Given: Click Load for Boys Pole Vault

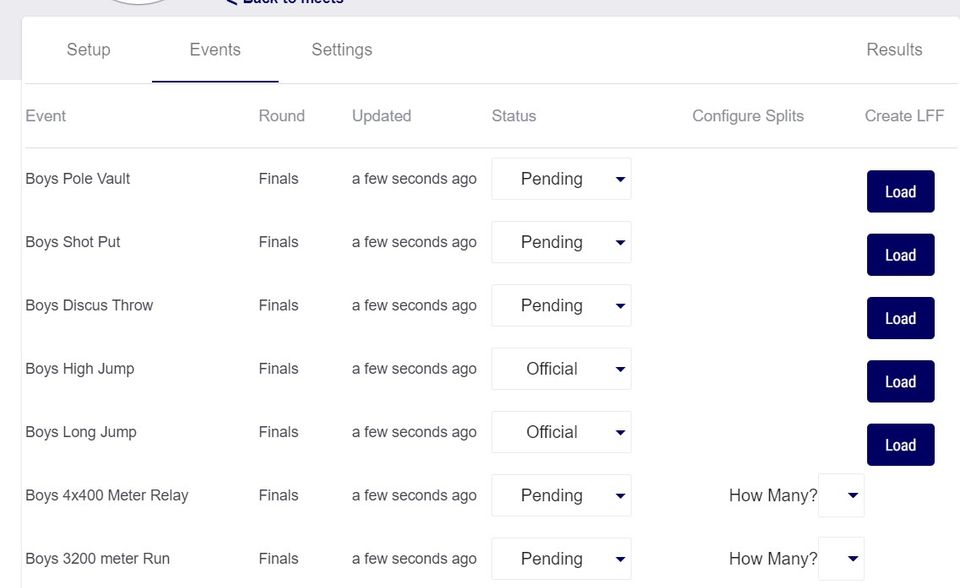Looking at the screenshot, I should click(x=900, y=192).
